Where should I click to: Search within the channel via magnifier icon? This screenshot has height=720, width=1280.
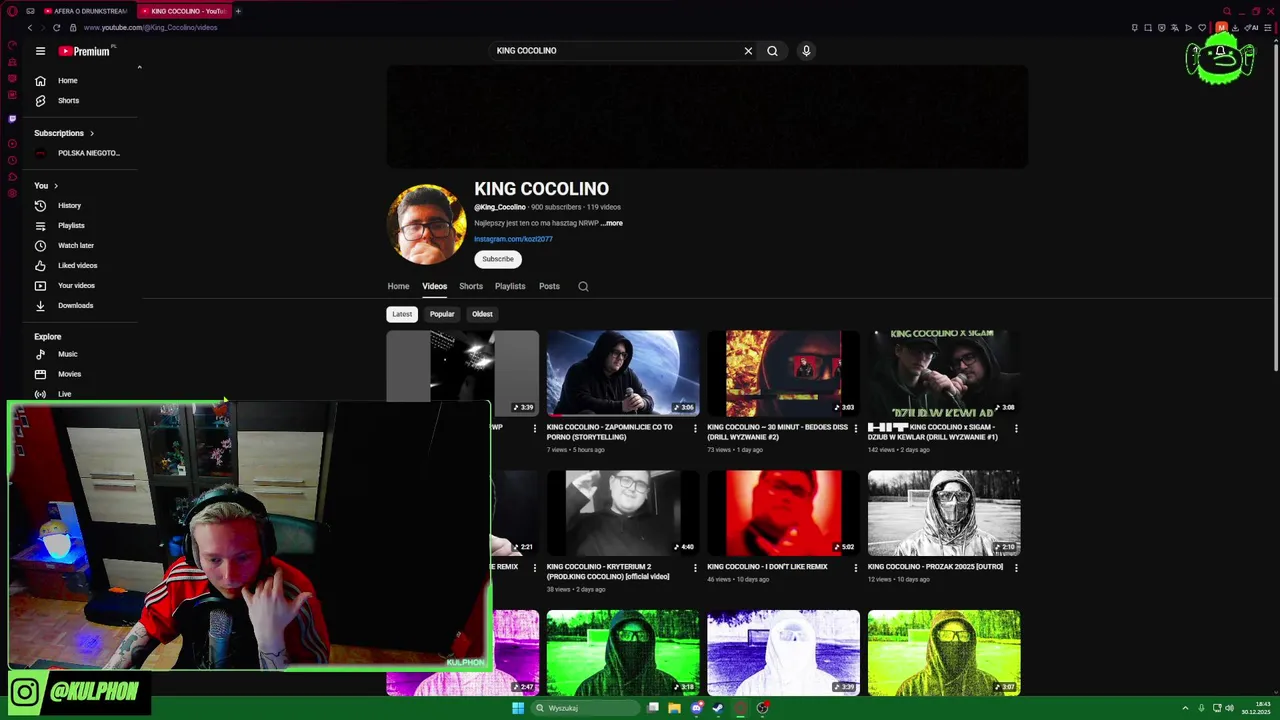tap(583, 287)
